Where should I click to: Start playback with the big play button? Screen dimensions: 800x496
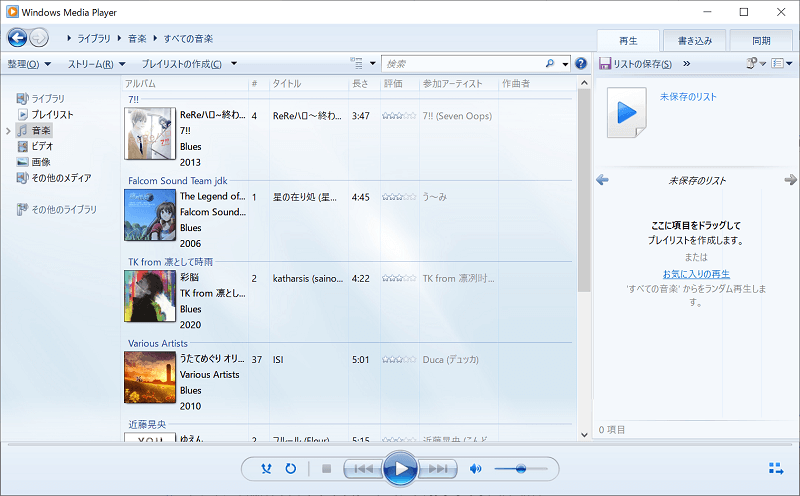point(401,468)
